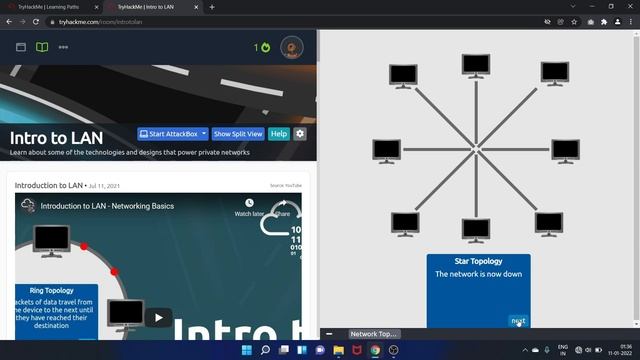Click next in Star Topology box
Screen dimensions: 640x360
(x=518, y=321)
